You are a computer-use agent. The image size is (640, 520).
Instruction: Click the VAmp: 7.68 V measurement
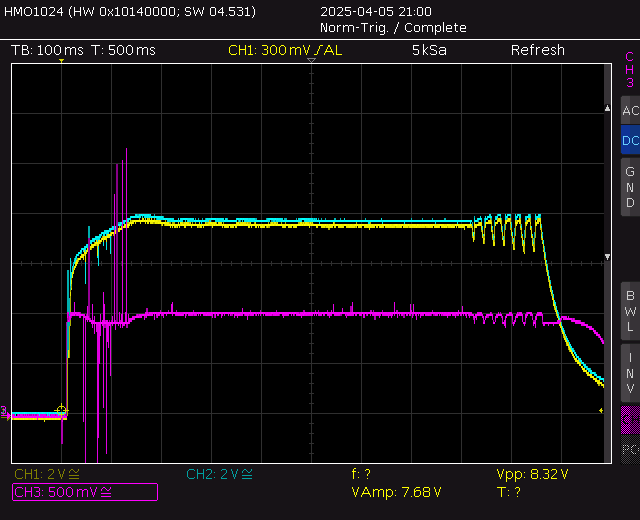[397, 492]
